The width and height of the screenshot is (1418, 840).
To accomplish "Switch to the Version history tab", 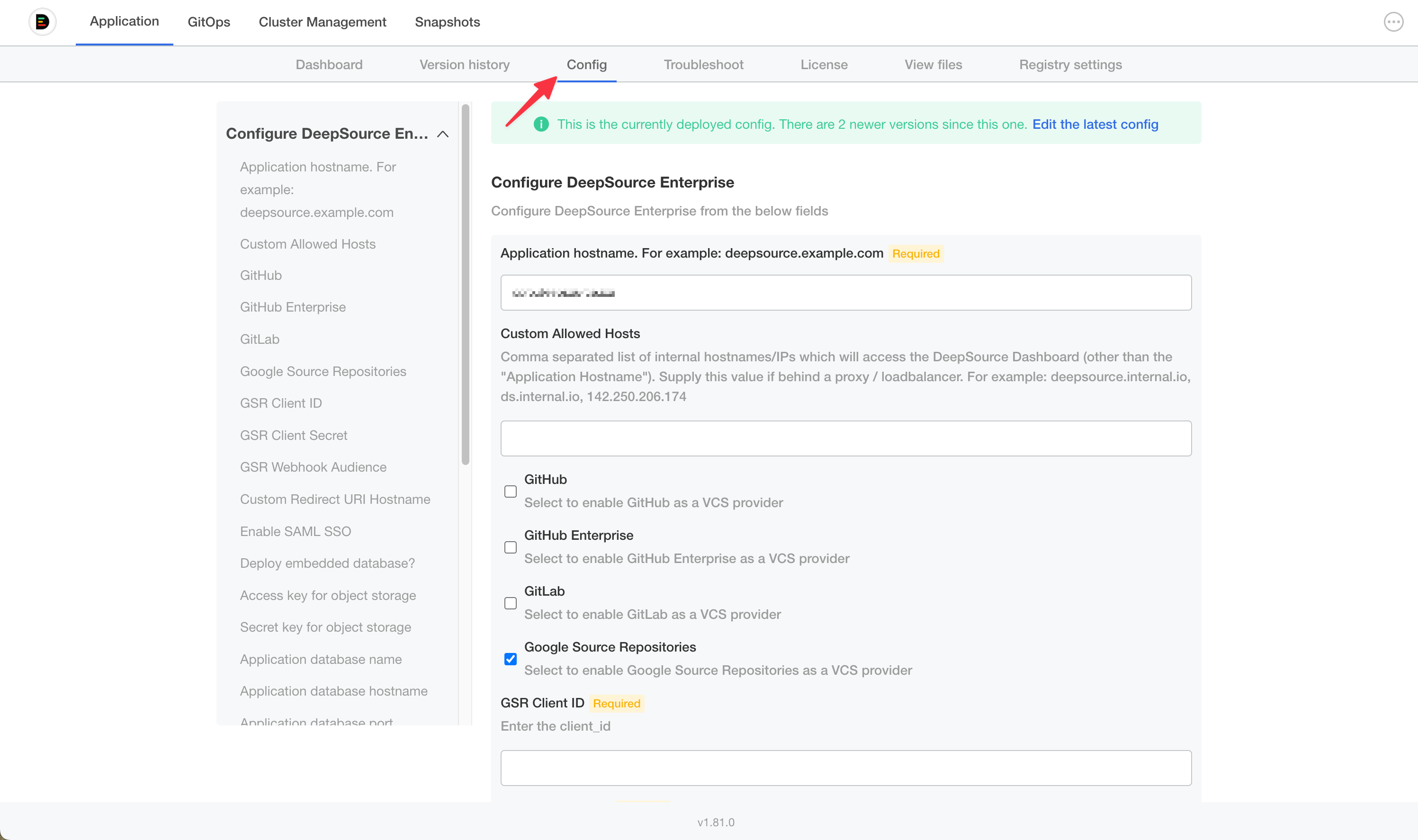I will (x=464, y=64).
